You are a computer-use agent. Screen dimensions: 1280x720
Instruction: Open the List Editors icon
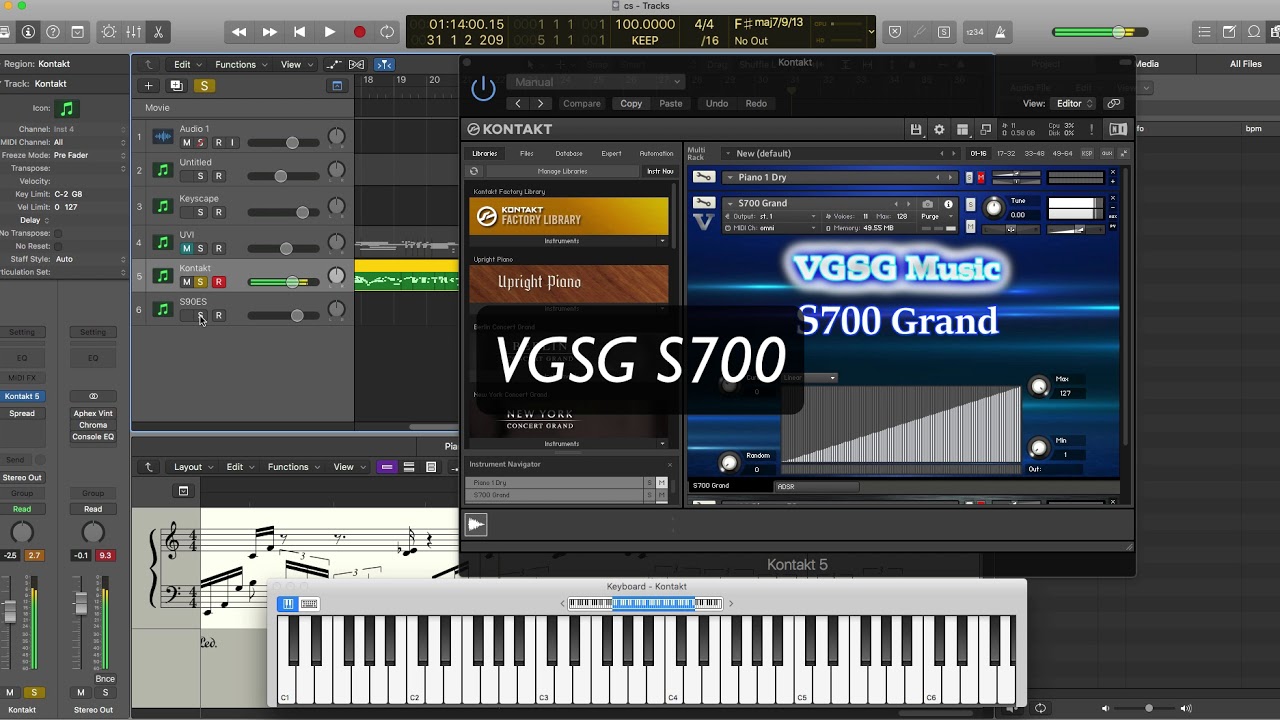pyautogui.click(x=1204, y=32)
